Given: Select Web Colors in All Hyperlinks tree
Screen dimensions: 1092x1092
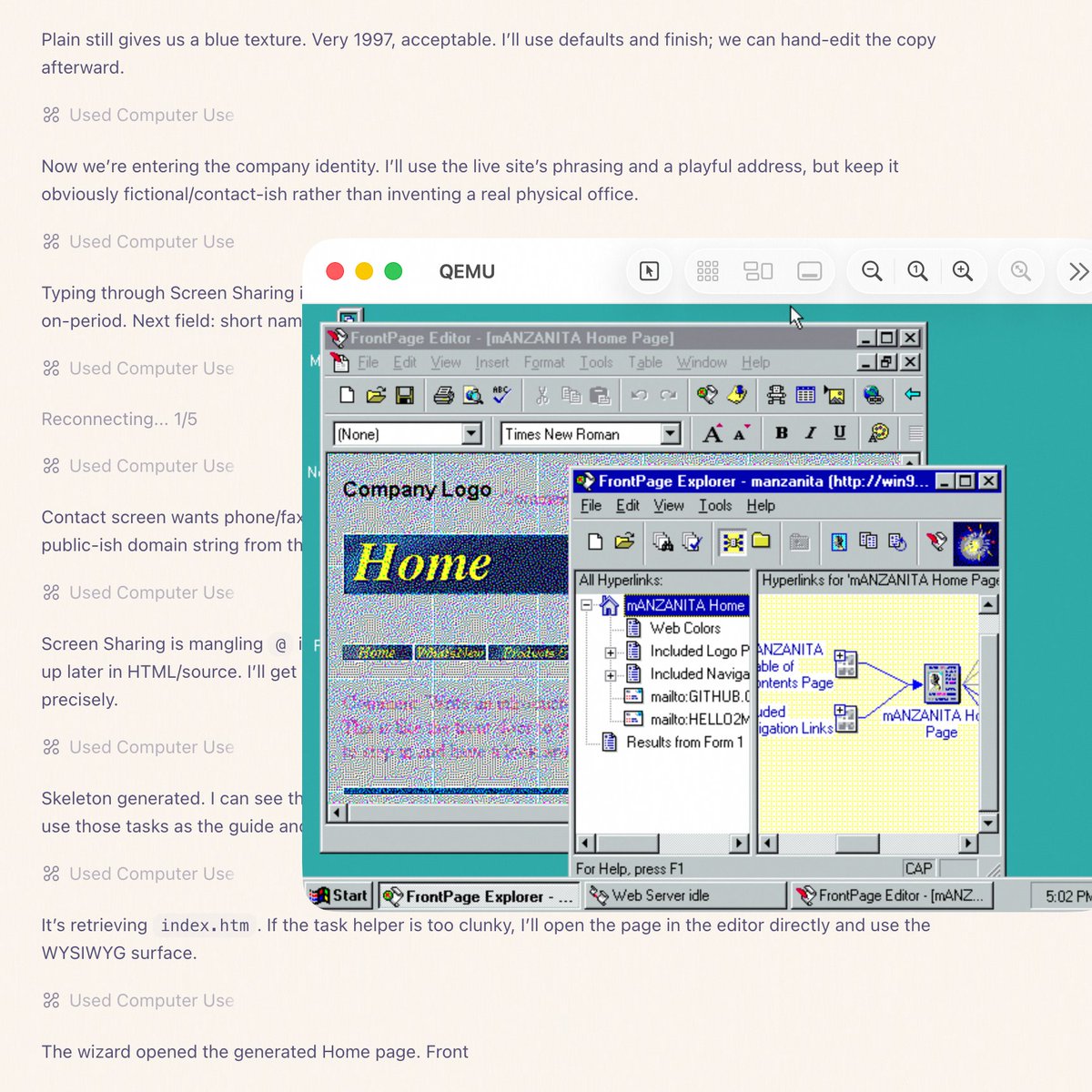Looking at the screenshot, I should 684,628.
